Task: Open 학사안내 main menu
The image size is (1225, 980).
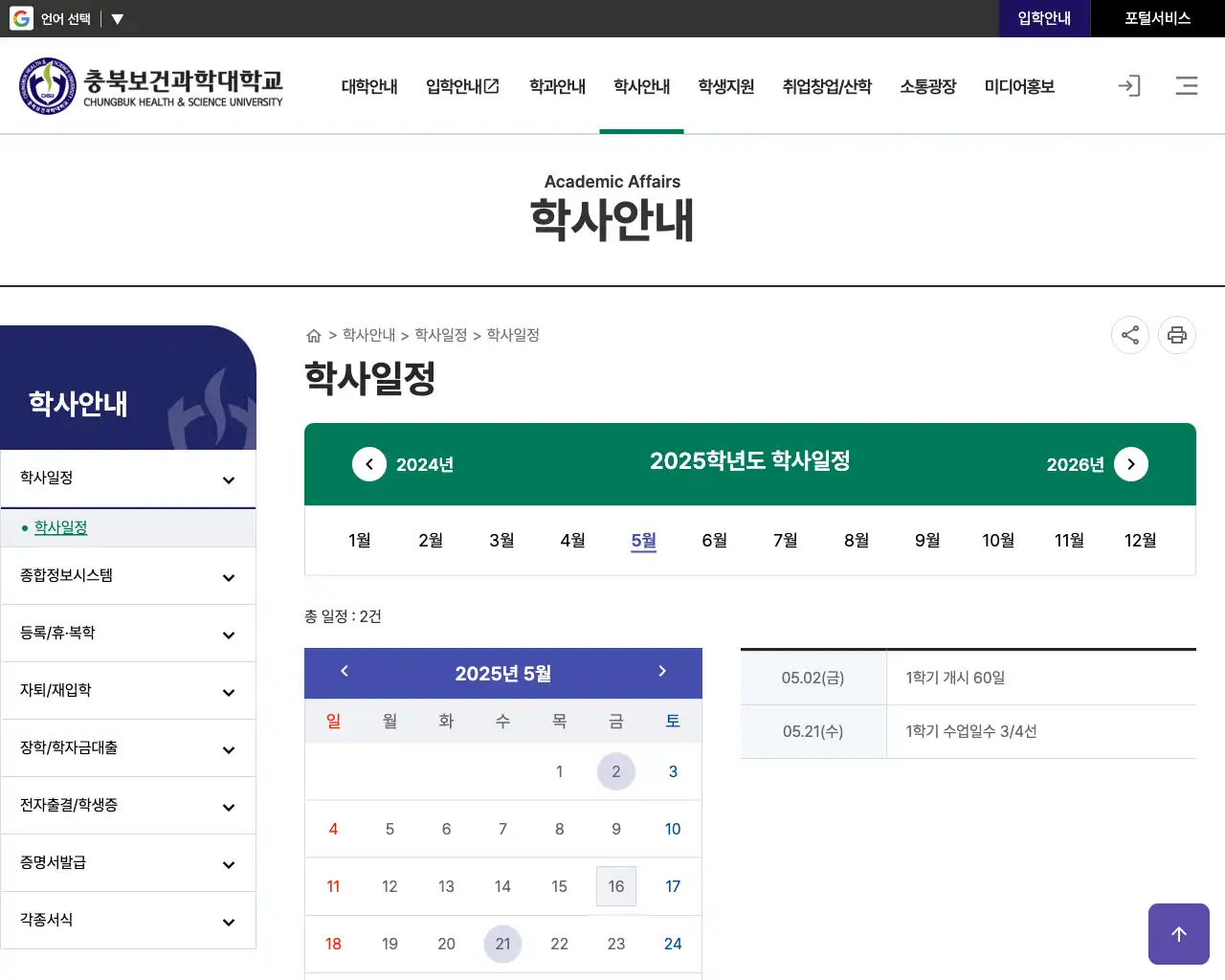Action: (x=641, y=86)
